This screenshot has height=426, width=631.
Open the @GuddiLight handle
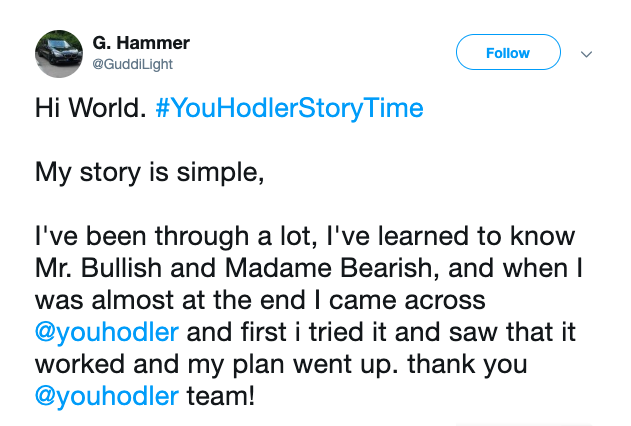pos(132,64)
